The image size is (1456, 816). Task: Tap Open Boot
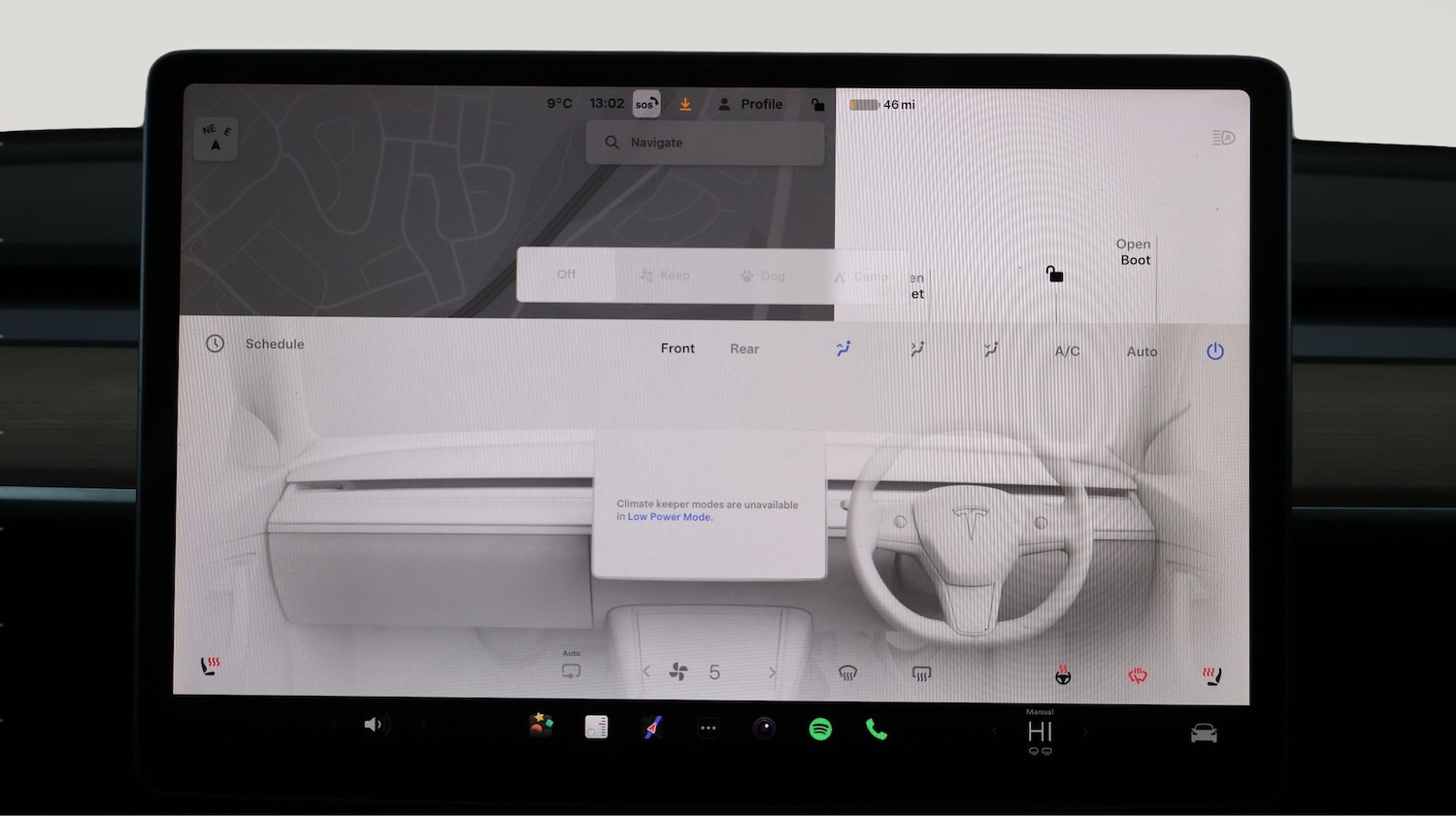(1134, 252)
